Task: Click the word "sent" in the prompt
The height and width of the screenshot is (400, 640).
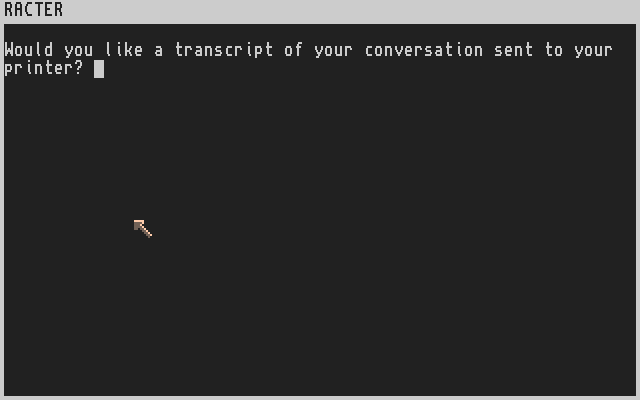Action: (x=513, y=50)
